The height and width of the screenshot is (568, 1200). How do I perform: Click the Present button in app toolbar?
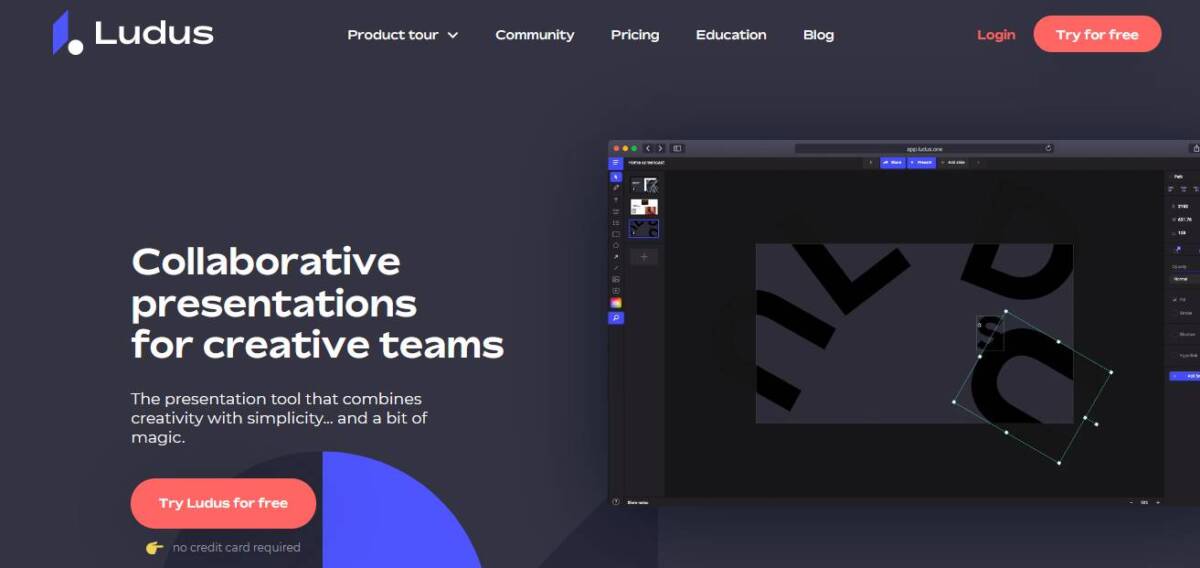(x=922, y=162)
